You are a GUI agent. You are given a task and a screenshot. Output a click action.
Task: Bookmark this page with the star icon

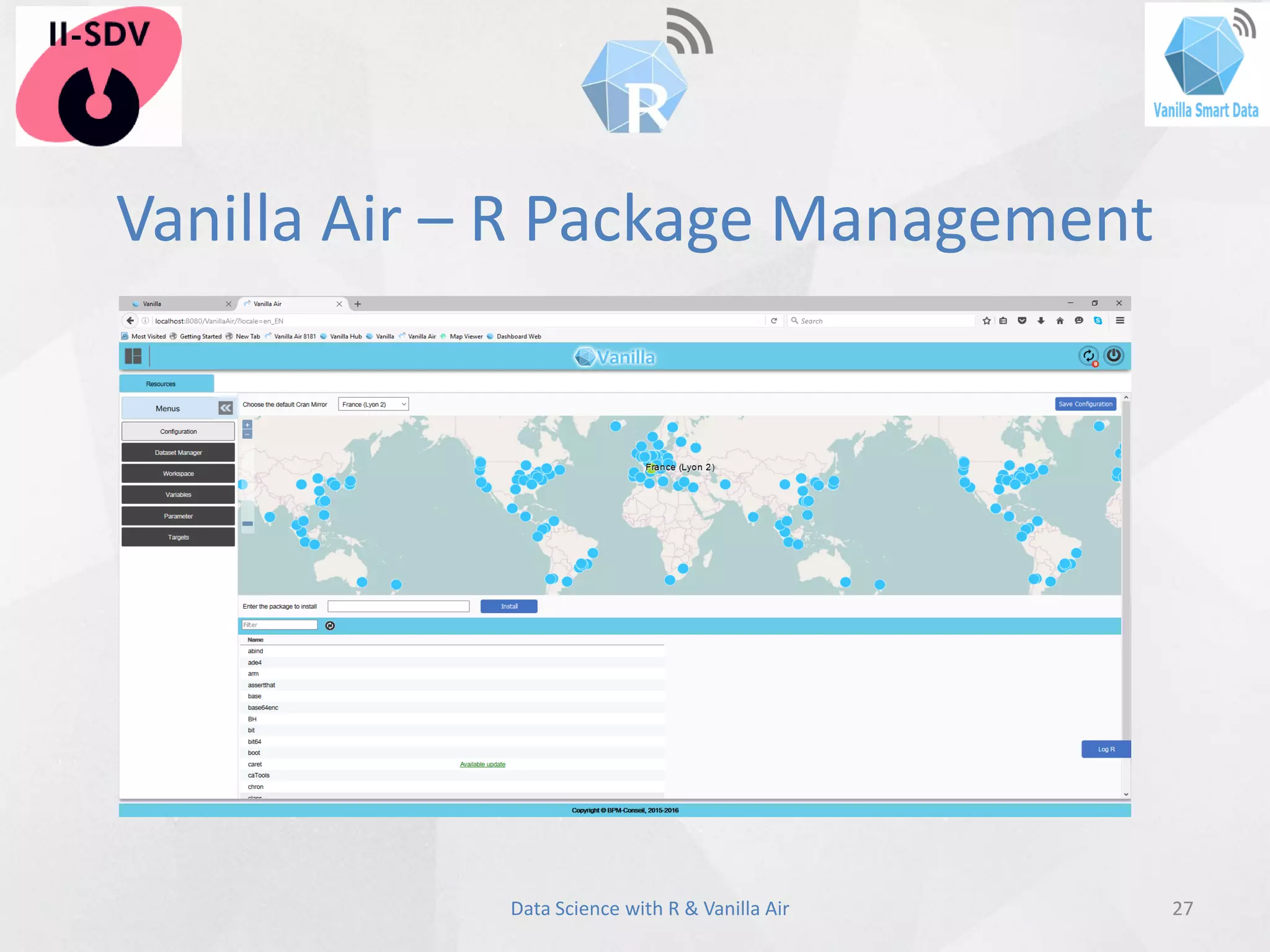tap(987, 320)
